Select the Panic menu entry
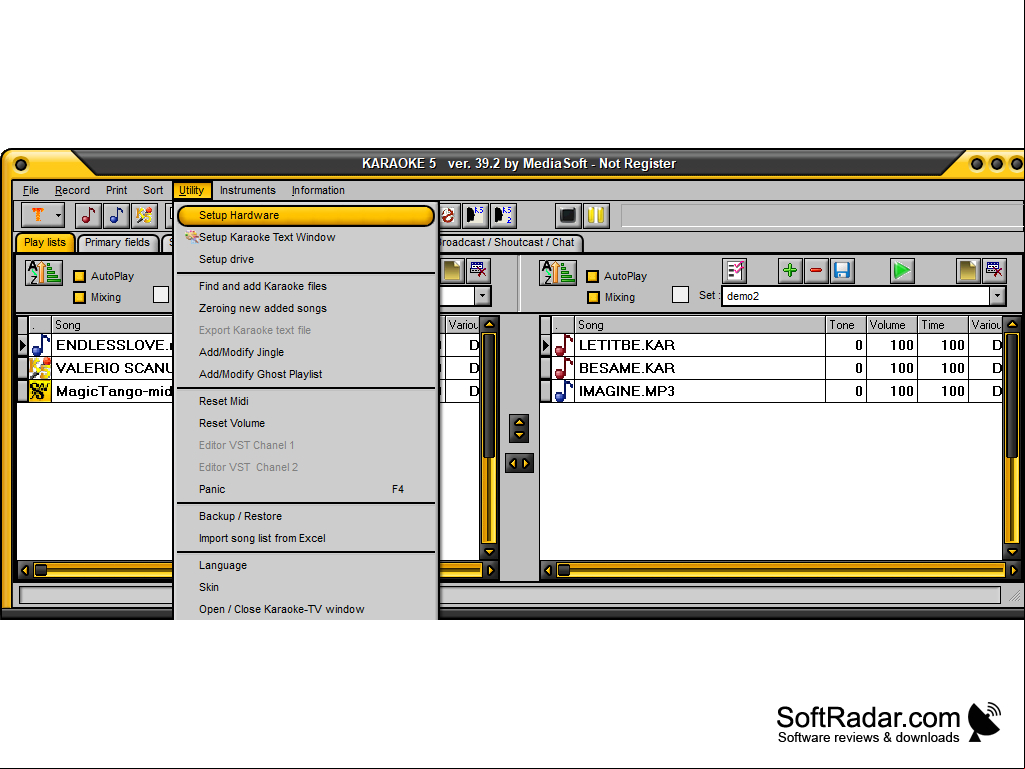 coord(305,489)
